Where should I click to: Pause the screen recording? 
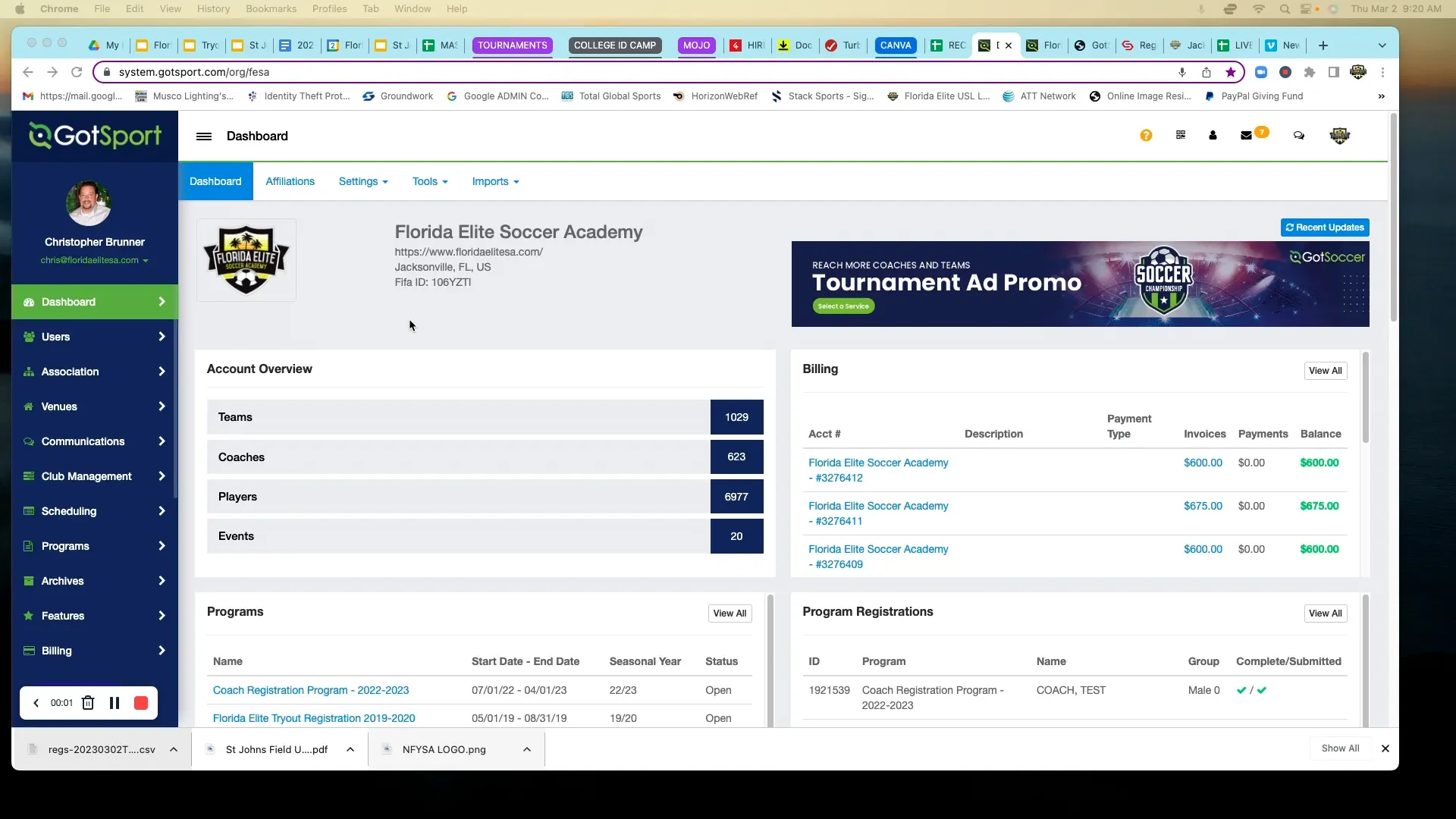click(x=115, y=703)
